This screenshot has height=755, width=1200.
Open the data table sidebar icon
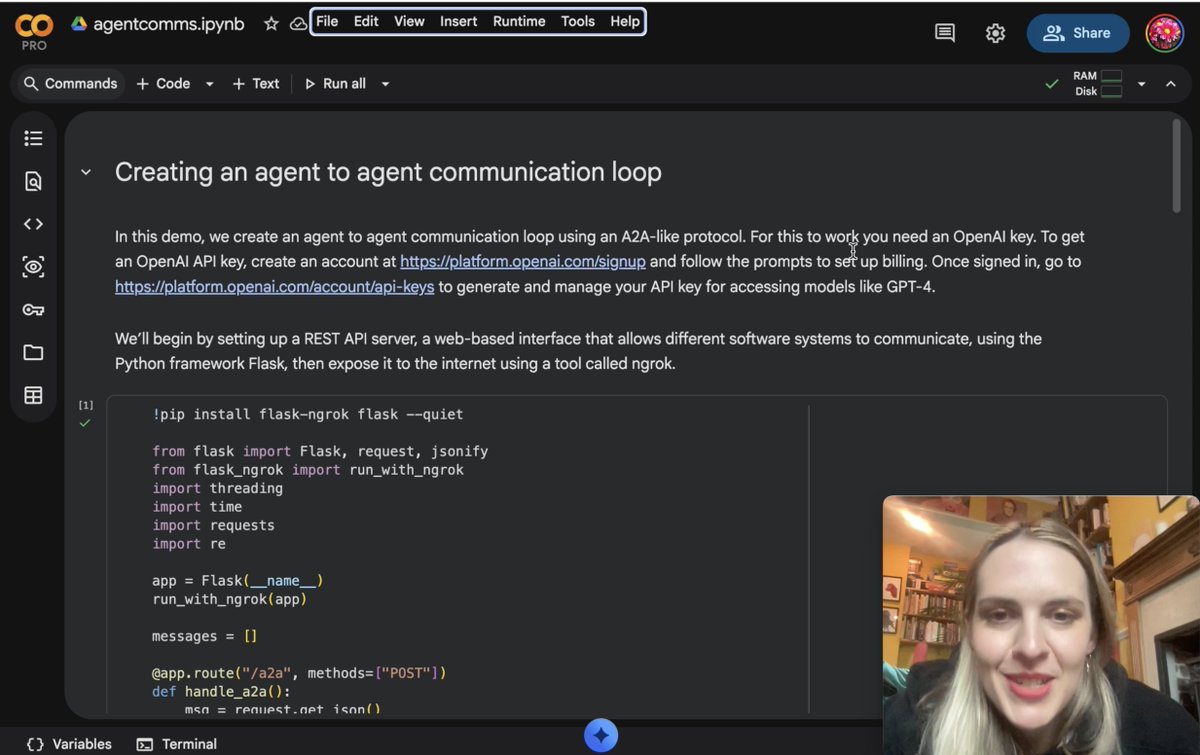(33, 395)
